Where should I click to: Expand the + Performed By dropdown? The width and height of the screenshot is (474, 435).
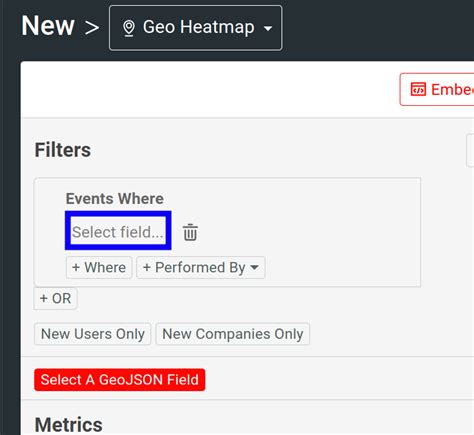[201, 267]
